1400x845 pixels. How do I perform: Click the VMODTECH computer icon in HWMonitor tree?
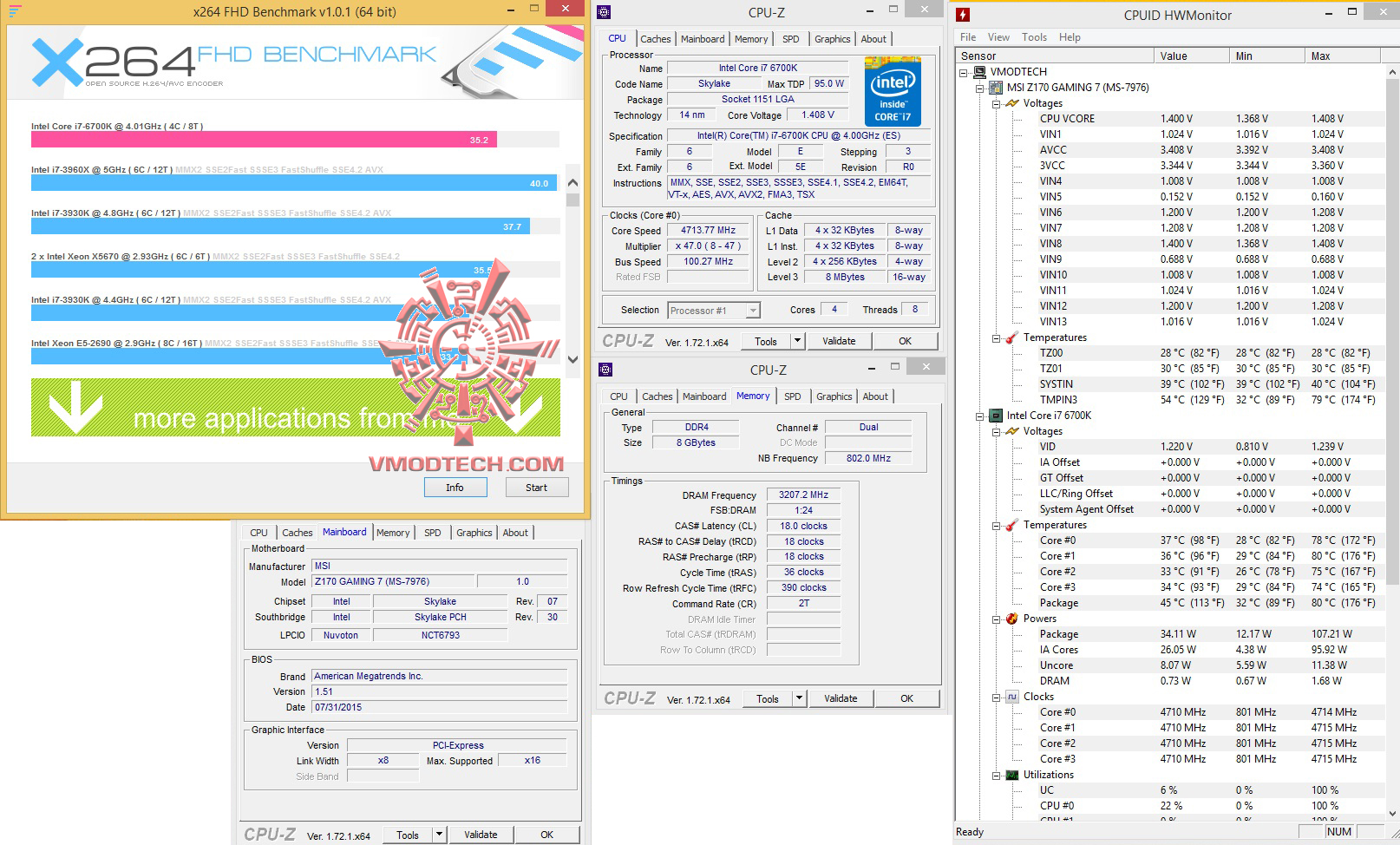(x=980, y=72)
